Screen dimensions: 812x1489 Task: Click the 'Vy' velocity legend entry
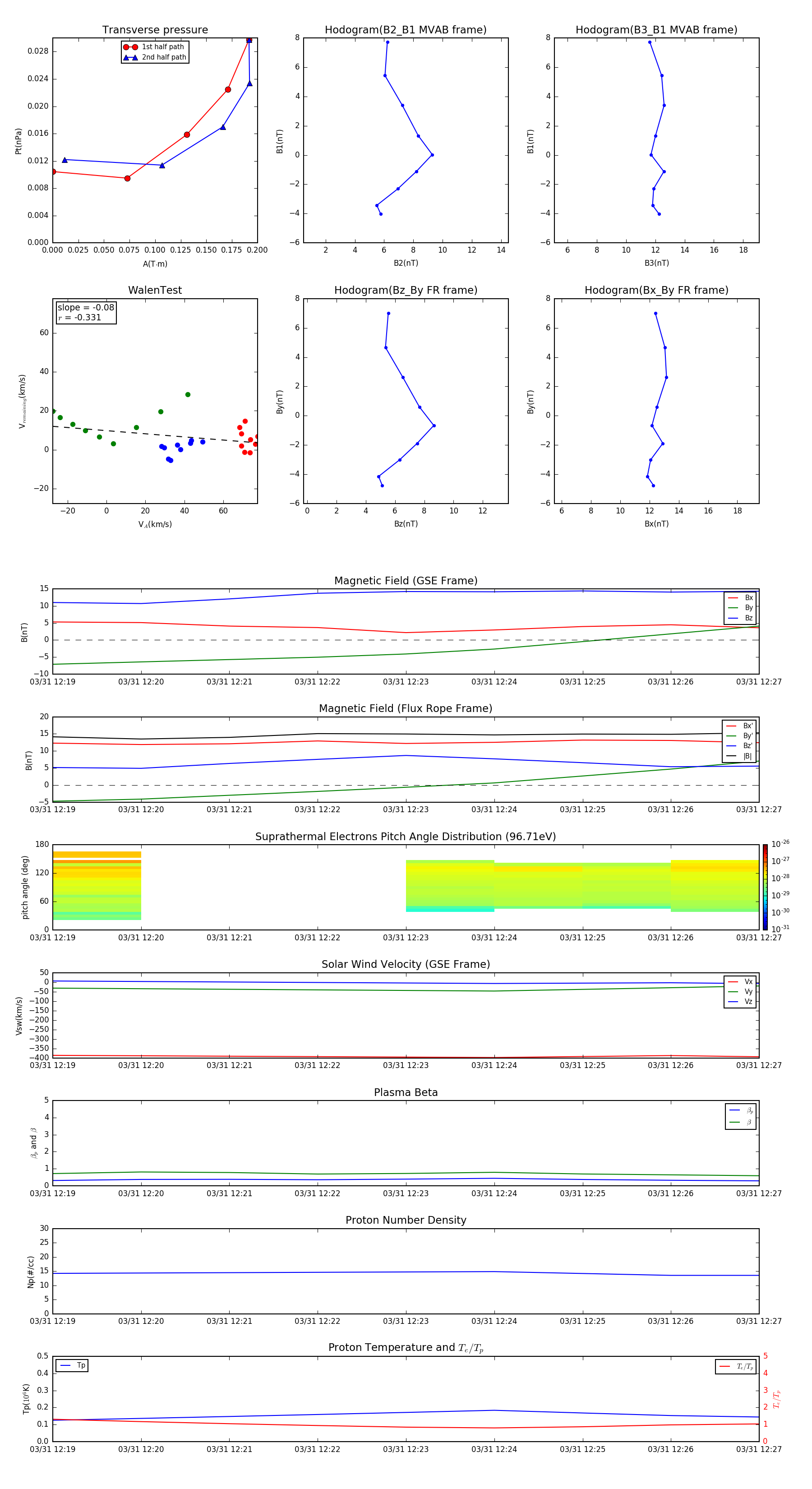740,992
